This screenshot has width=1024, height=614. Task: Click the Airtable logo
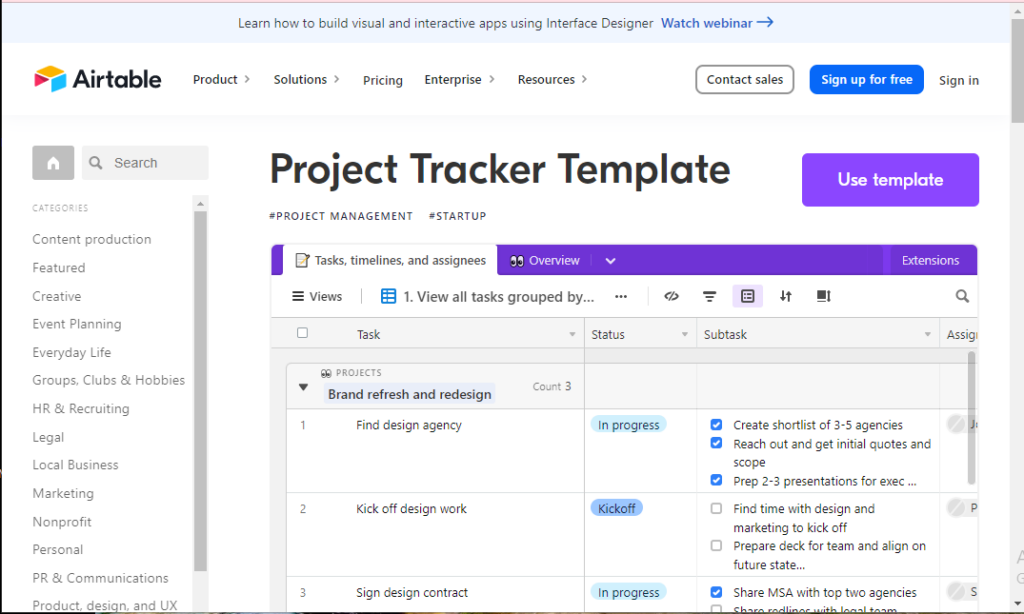click(x=98, y=79)
